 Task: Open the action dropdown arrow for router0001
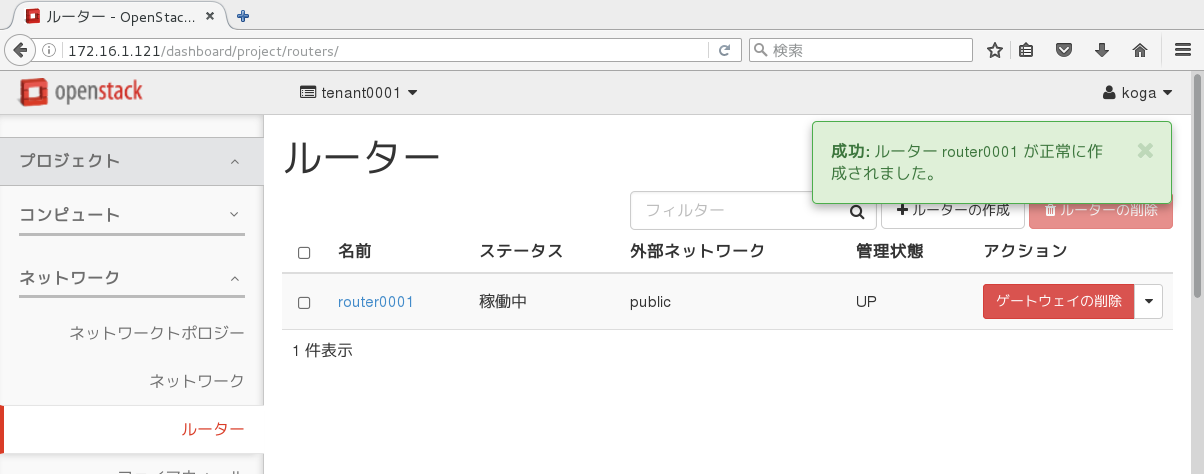pyautogui.click(x=1149, y=301)
